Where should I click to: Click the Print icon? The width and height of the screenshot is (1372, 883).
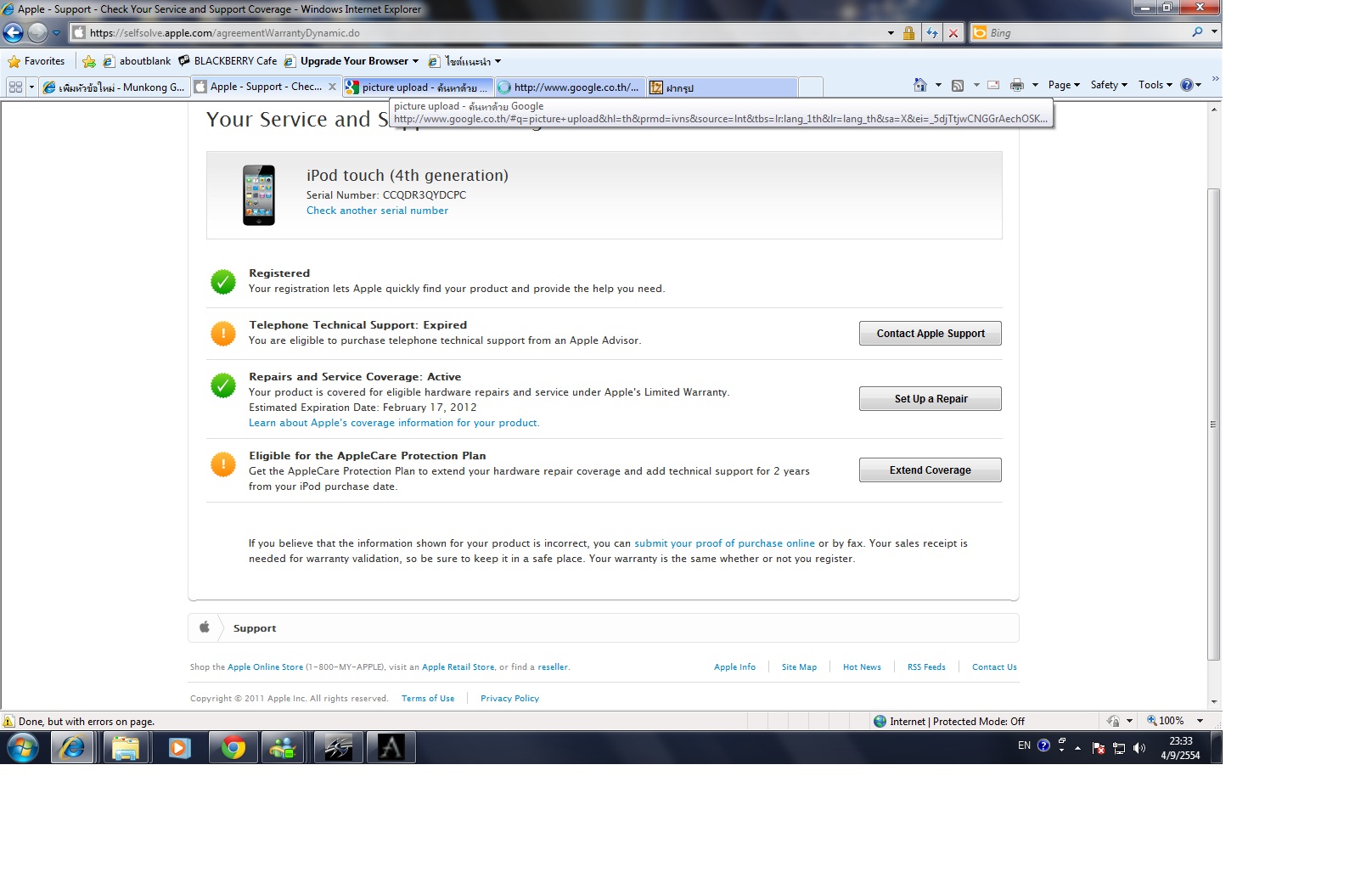(x=1017, y=85)
